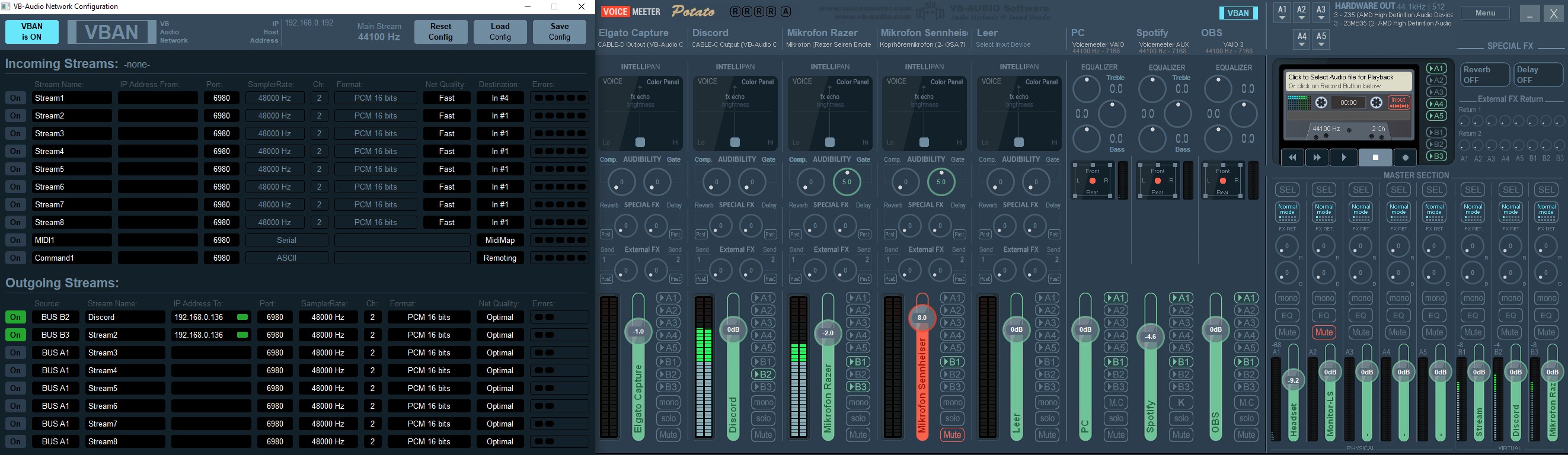Click IP Address To field of Stream2

point(210,335)
